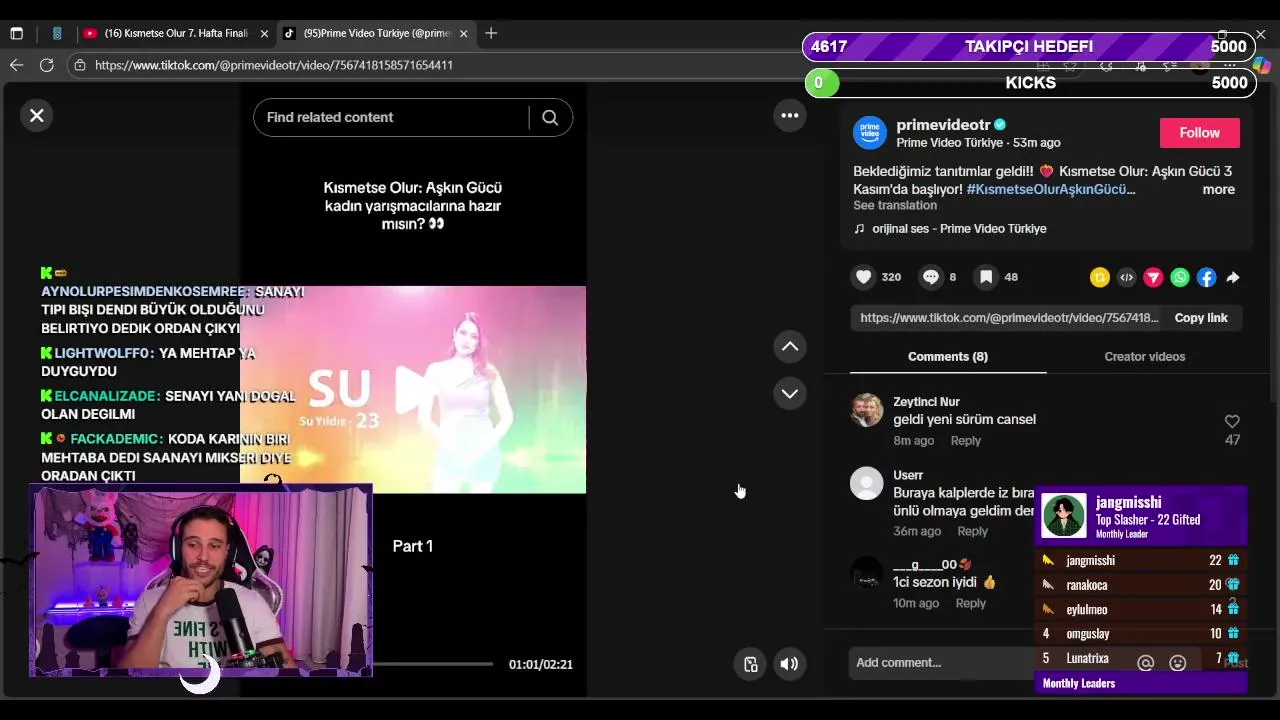Share the video to WhatsApp
The width and height of the screenshot is (1280, 720).
pos(1180,278)
